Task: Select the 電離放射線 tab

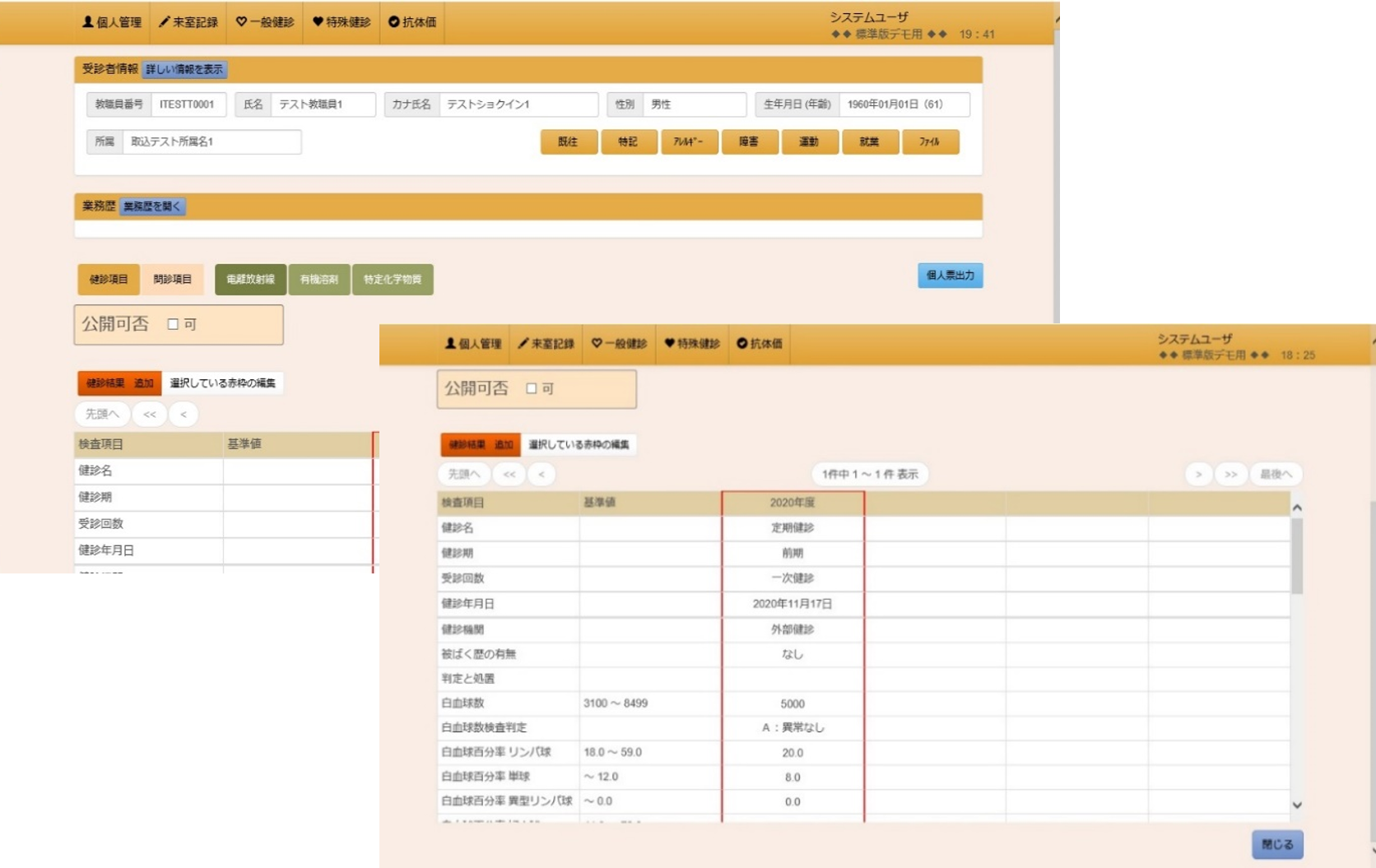Action: point(250,280)
